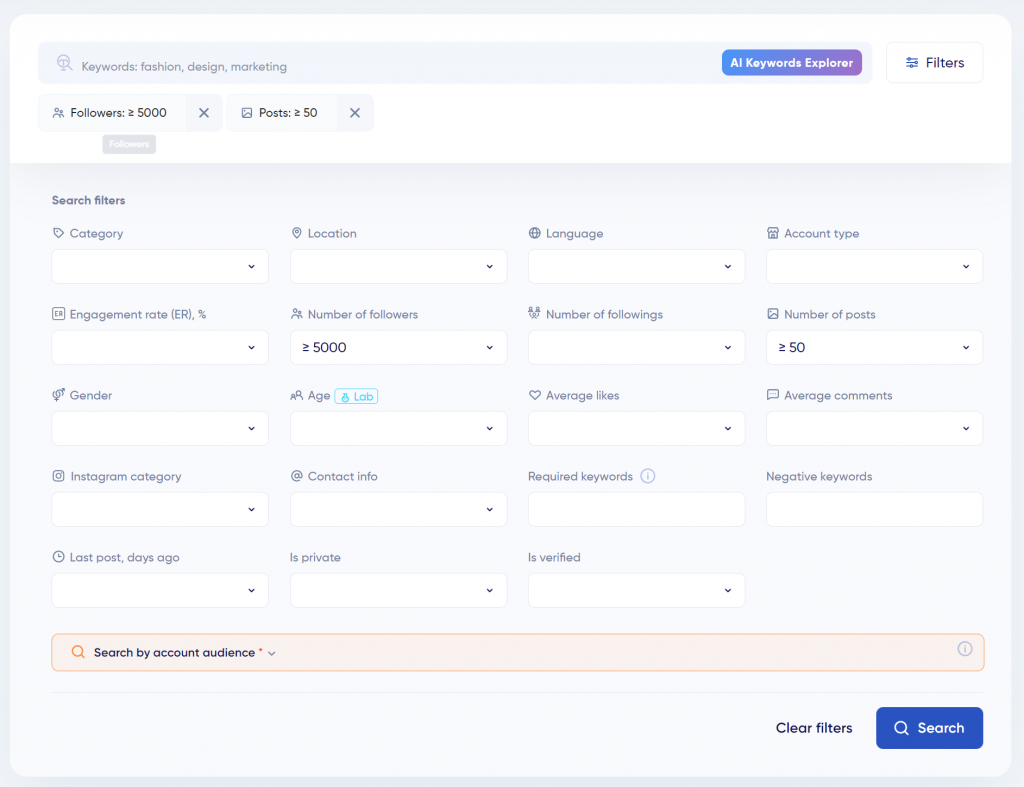Screen dimensions: 1024x787
Task: Open the Filters panel
Action: click(934, 62)
